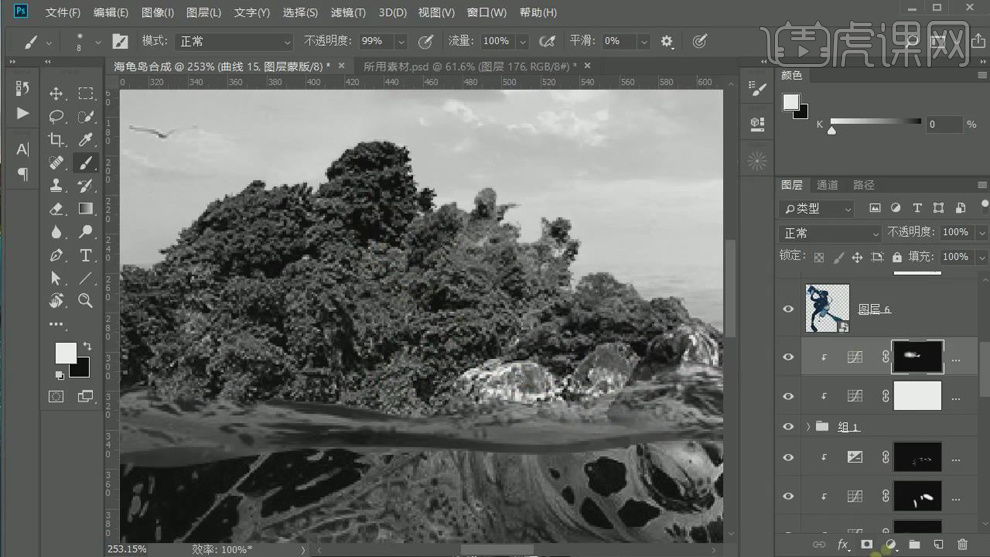Select the Crop tool

56,140
